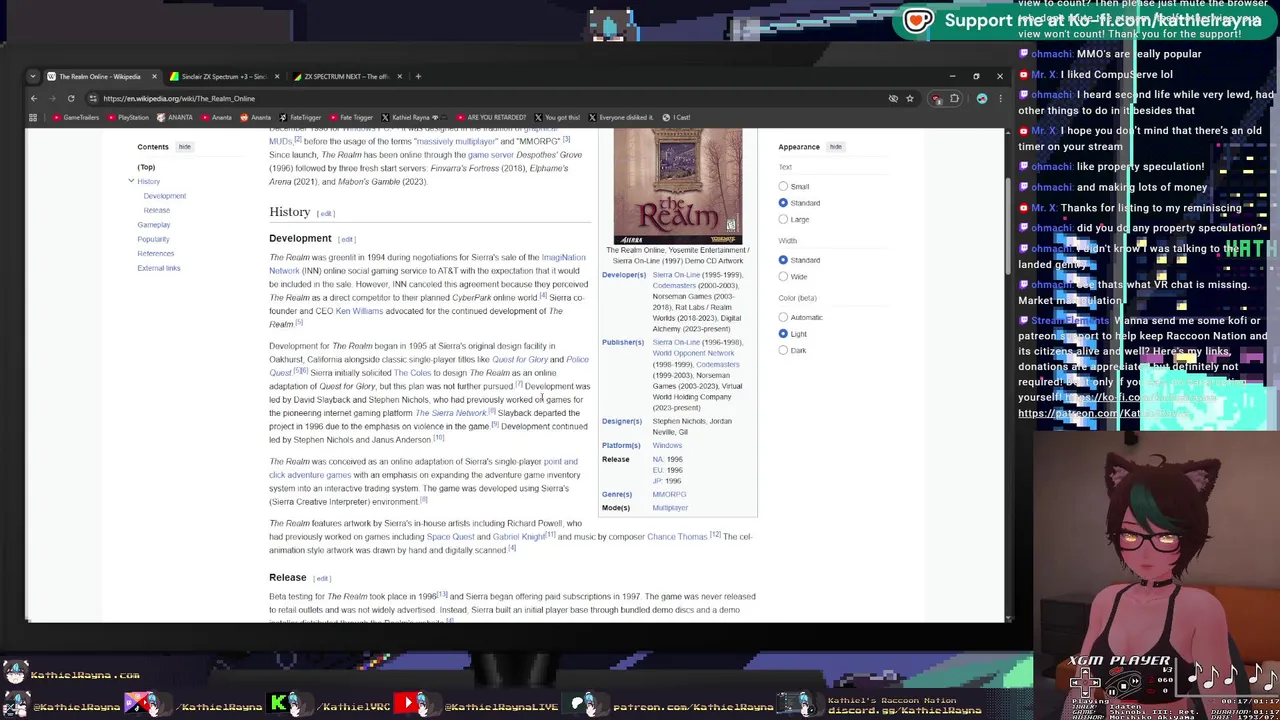The width and height of the screenshot is (1280, 720).
Task: Open the tab search dropdown arrow
Action: coord(33,76)
